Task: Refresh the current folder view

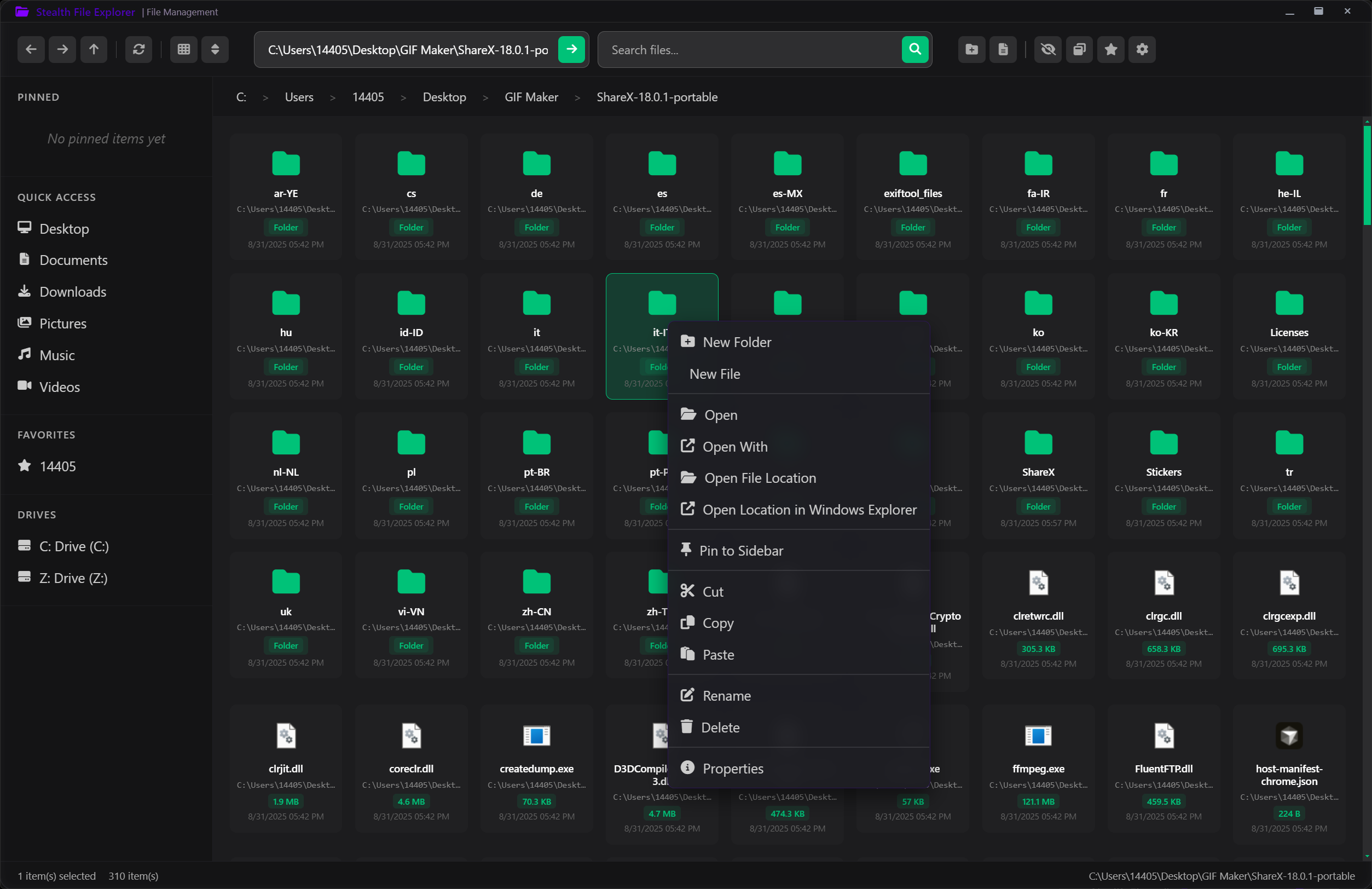Action: [138, 50]
